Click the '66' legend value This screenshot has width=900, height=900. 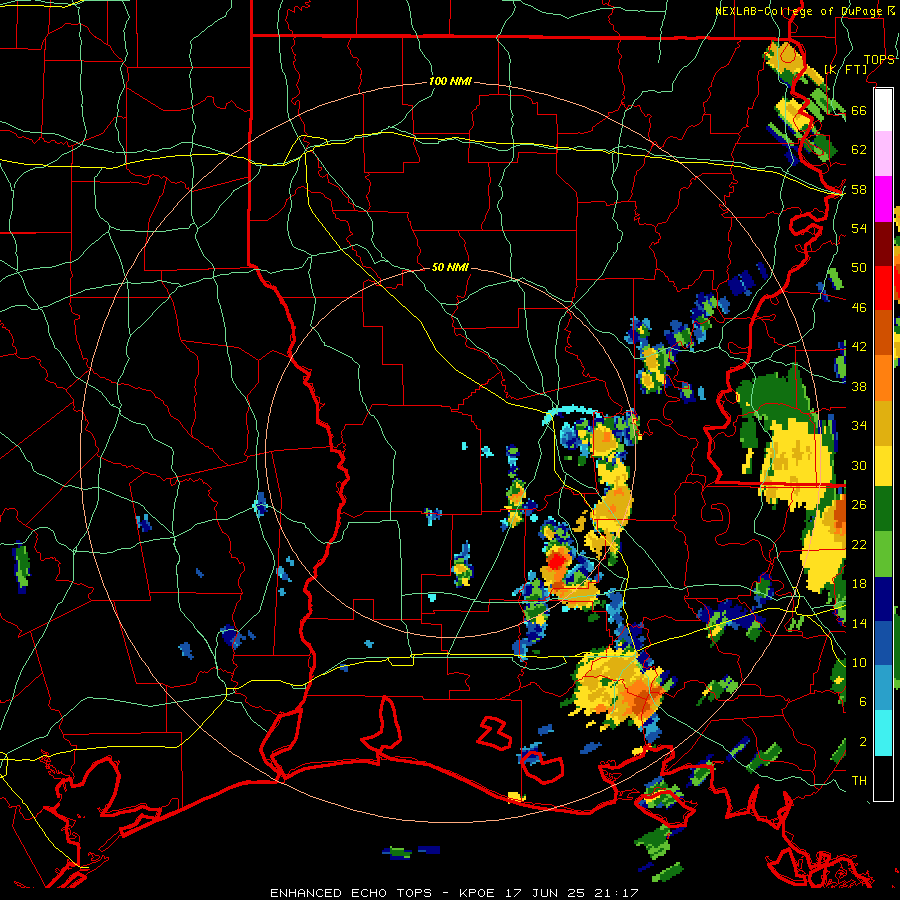click(859, 110)
